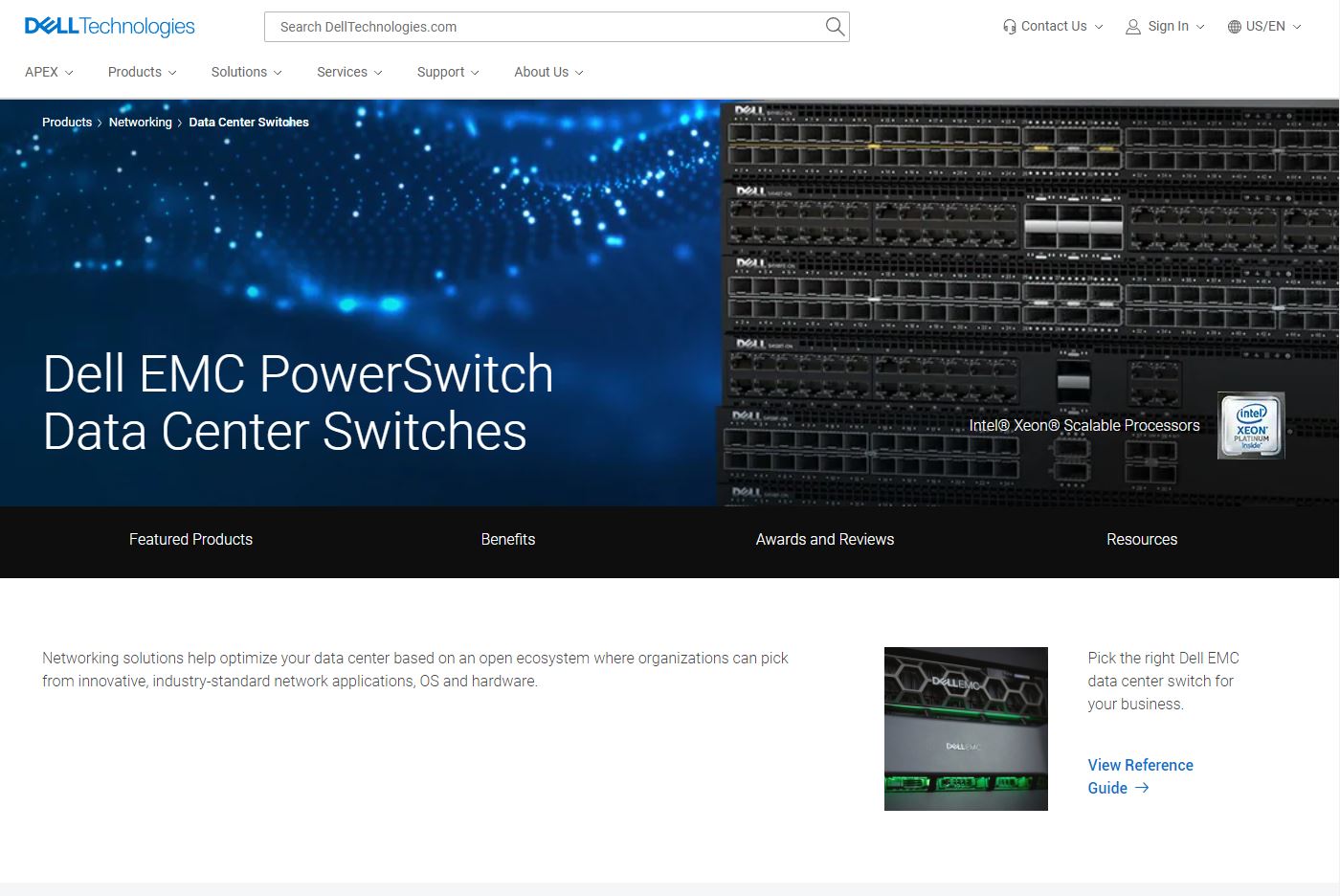The height and width of the screenshot is (896, 1340).
Task: Expand the Support menu chevron
Action: [x=475, y=73]
